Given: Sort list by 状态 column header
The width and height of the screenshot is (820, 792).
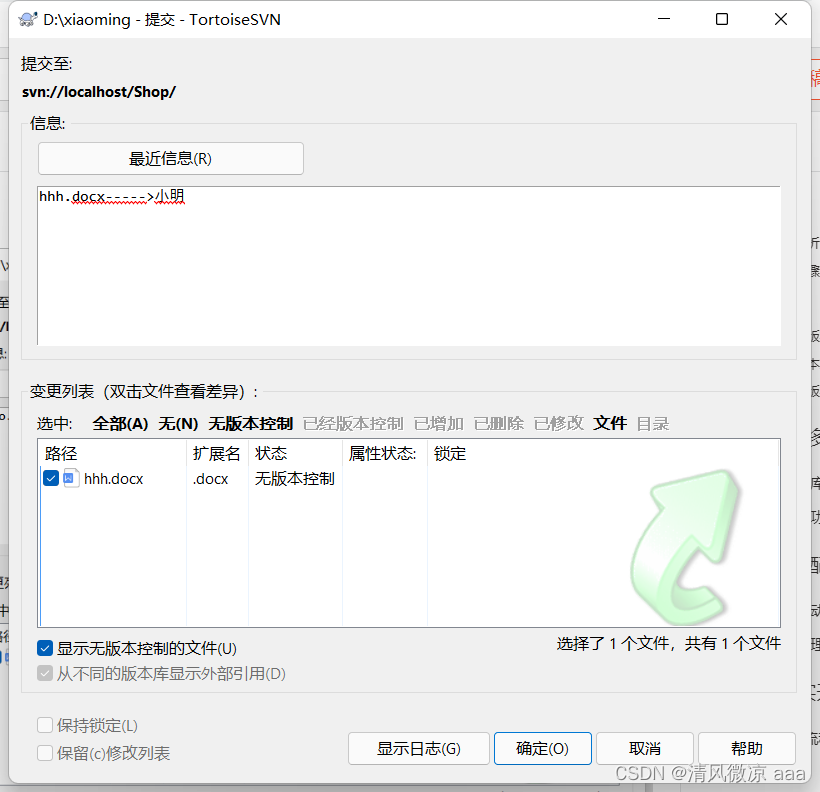Looking at the screenshot, I should [x=295, y=453].
